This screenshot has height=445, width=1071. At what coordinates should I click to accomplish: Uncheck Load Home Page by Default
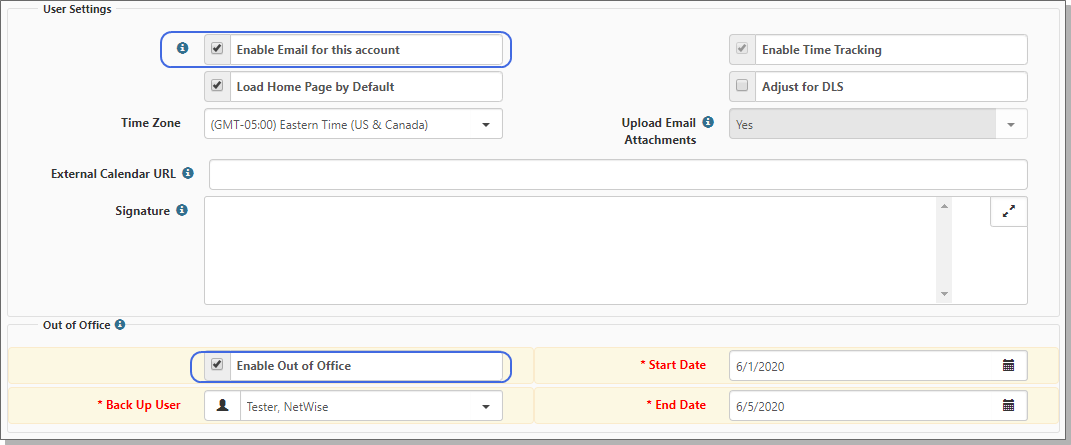point(217,86)
